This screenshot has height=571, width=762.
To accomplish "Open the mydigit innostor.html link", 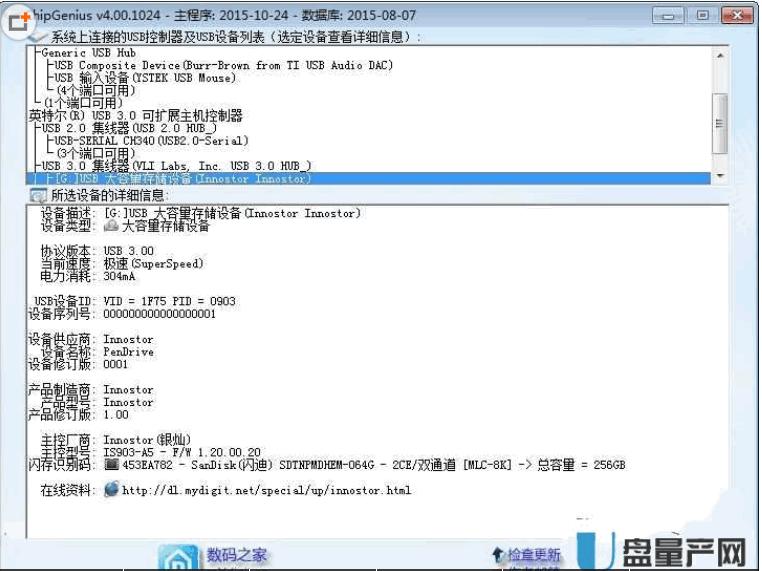I will pos(266,491).
